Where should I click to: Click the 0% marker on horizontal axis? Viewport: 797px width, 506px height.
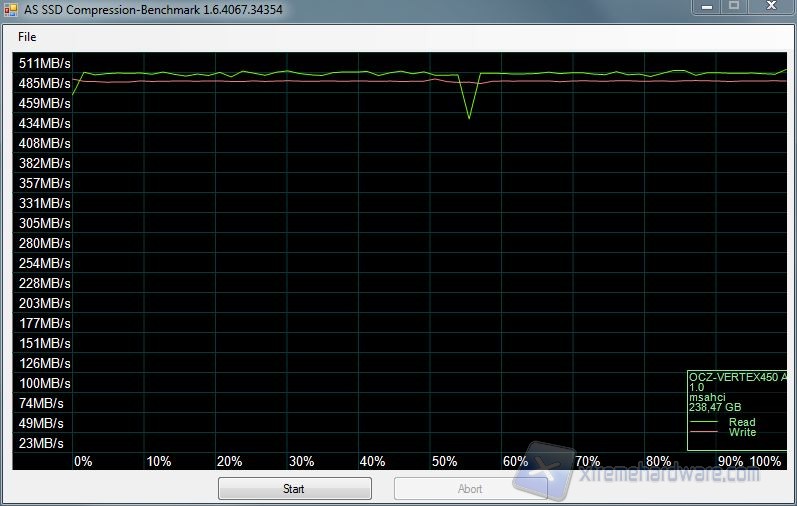click(83, 461)
